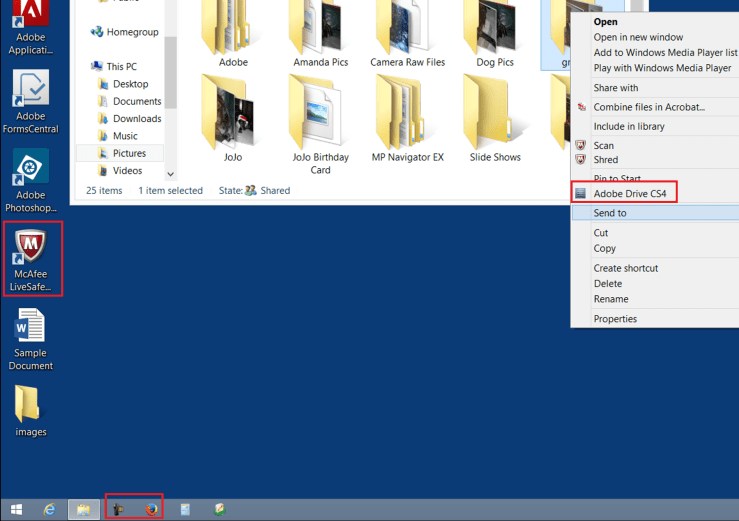
Task: Click '25 items' status bar text
Action: coord(104,190)
